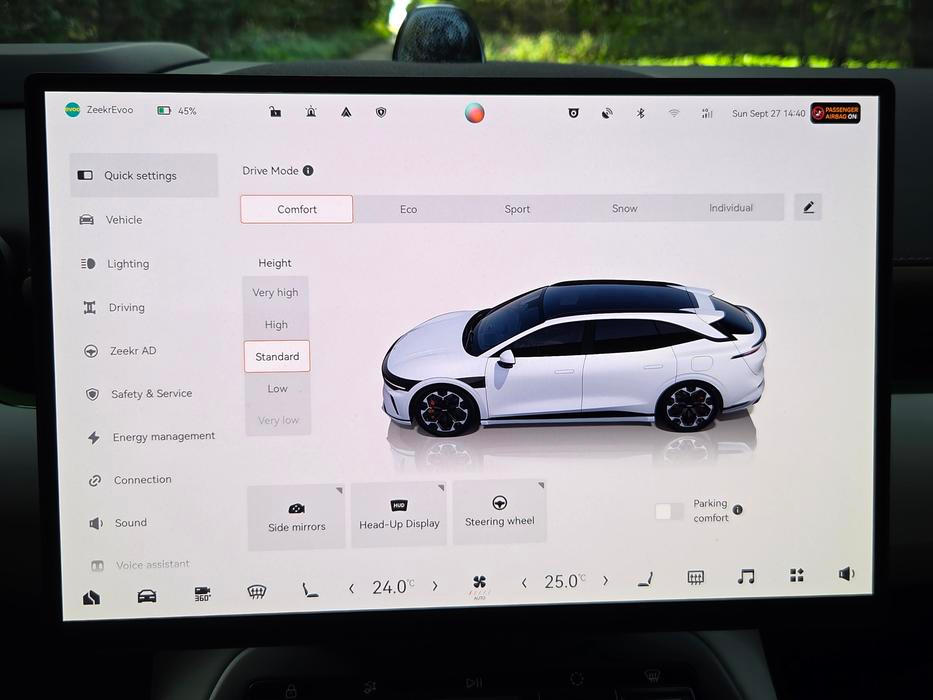Select Very high ride height
933x700 pixels.
click(x=275, y=292)
